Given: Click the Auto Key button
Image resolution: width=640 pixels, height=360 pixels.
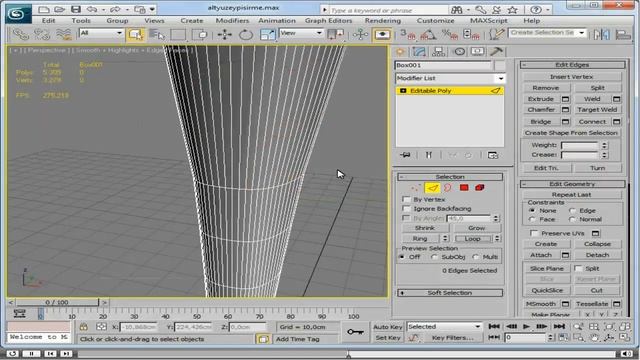Looking at the screenshot, I should click(387, 327).
